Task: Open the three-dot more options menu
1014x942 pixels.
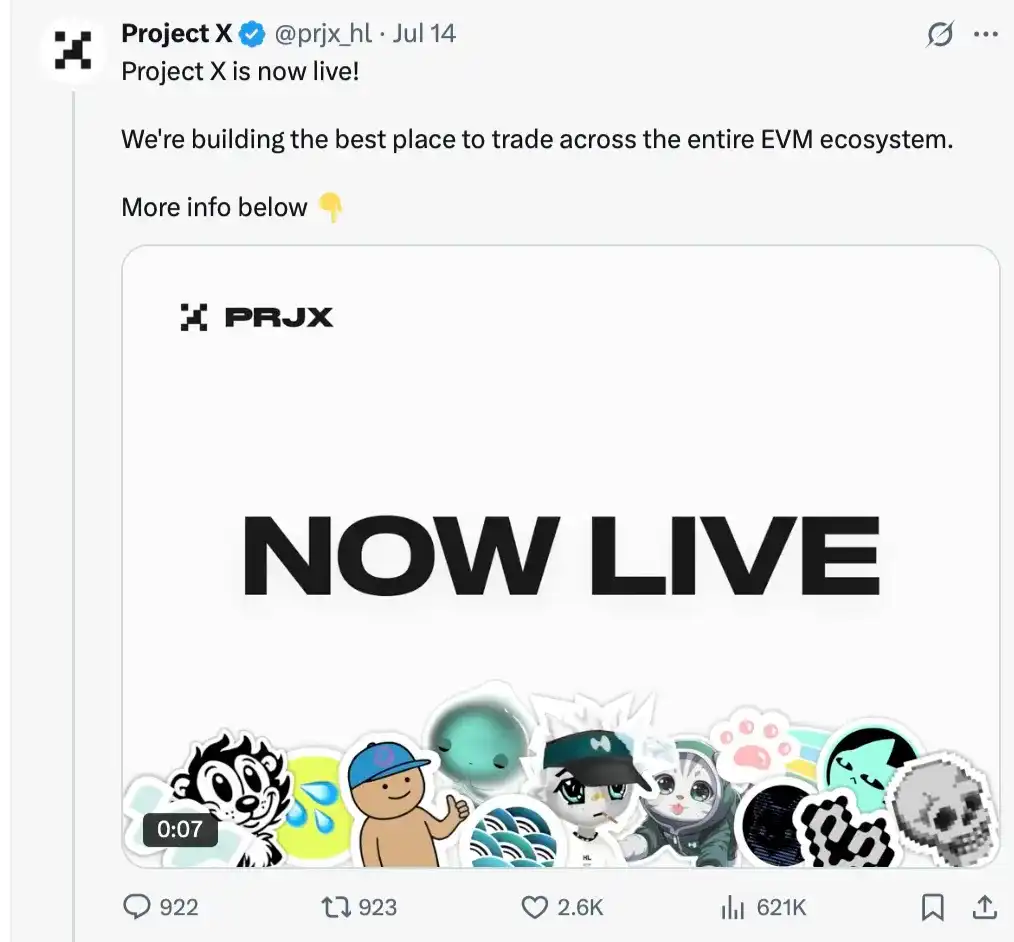Action: coord(986,35)
